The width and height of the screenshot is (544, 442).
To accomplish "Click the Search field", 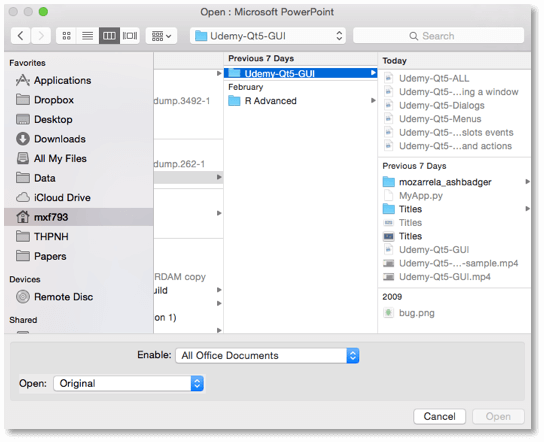I will point(438,36).
